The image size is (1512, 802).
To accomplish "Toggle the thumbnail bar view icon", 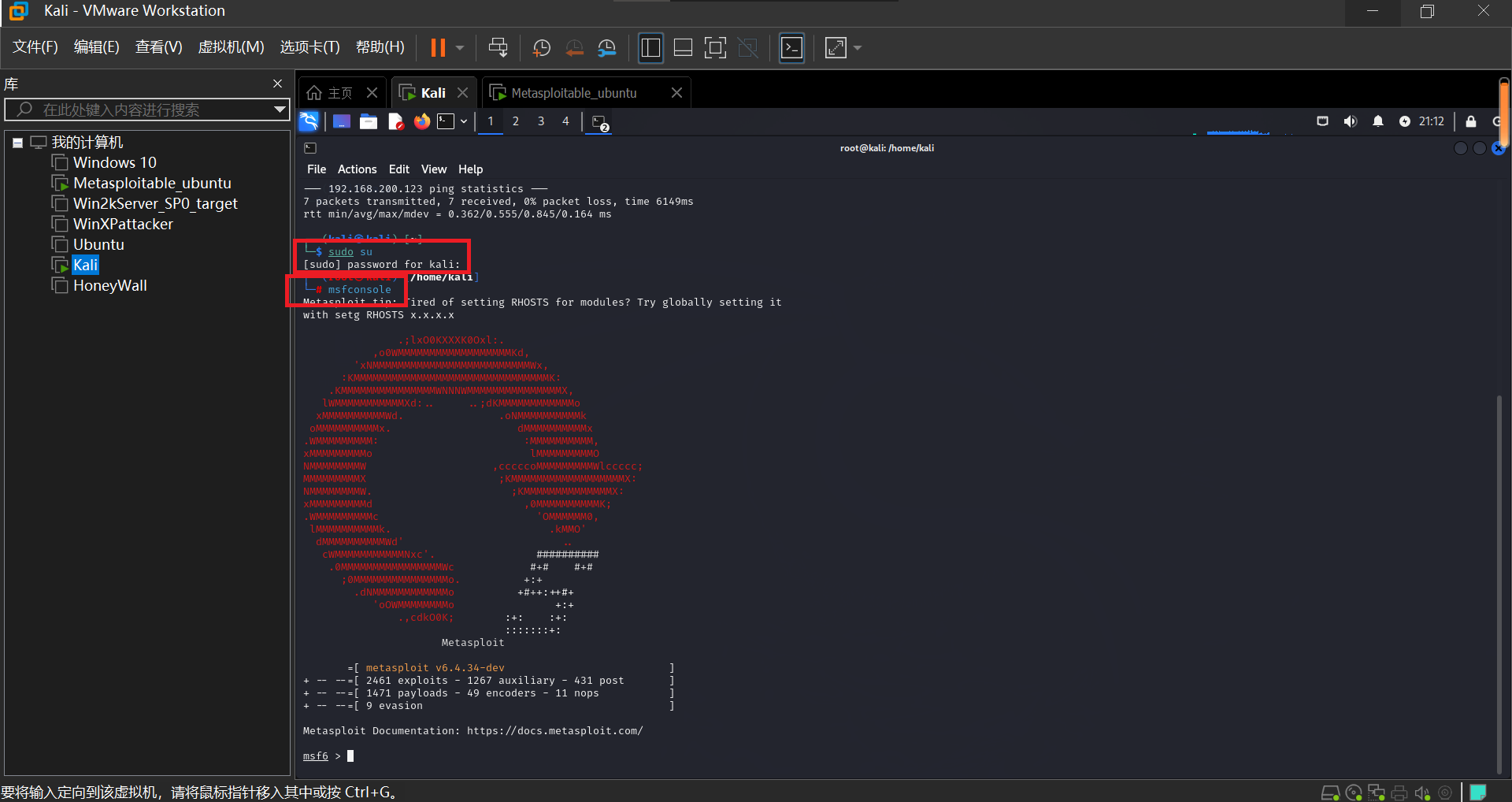I will [683, 48].
